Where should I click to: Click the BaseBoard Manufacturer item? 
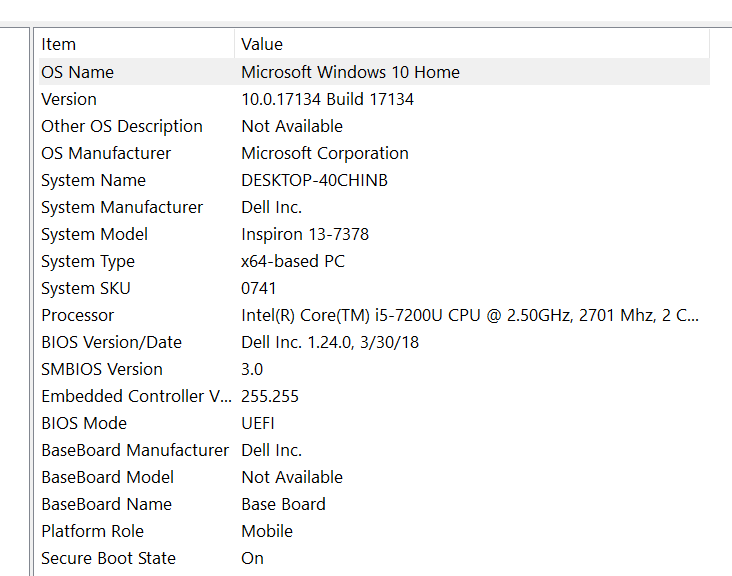click(x=135, y=450)
